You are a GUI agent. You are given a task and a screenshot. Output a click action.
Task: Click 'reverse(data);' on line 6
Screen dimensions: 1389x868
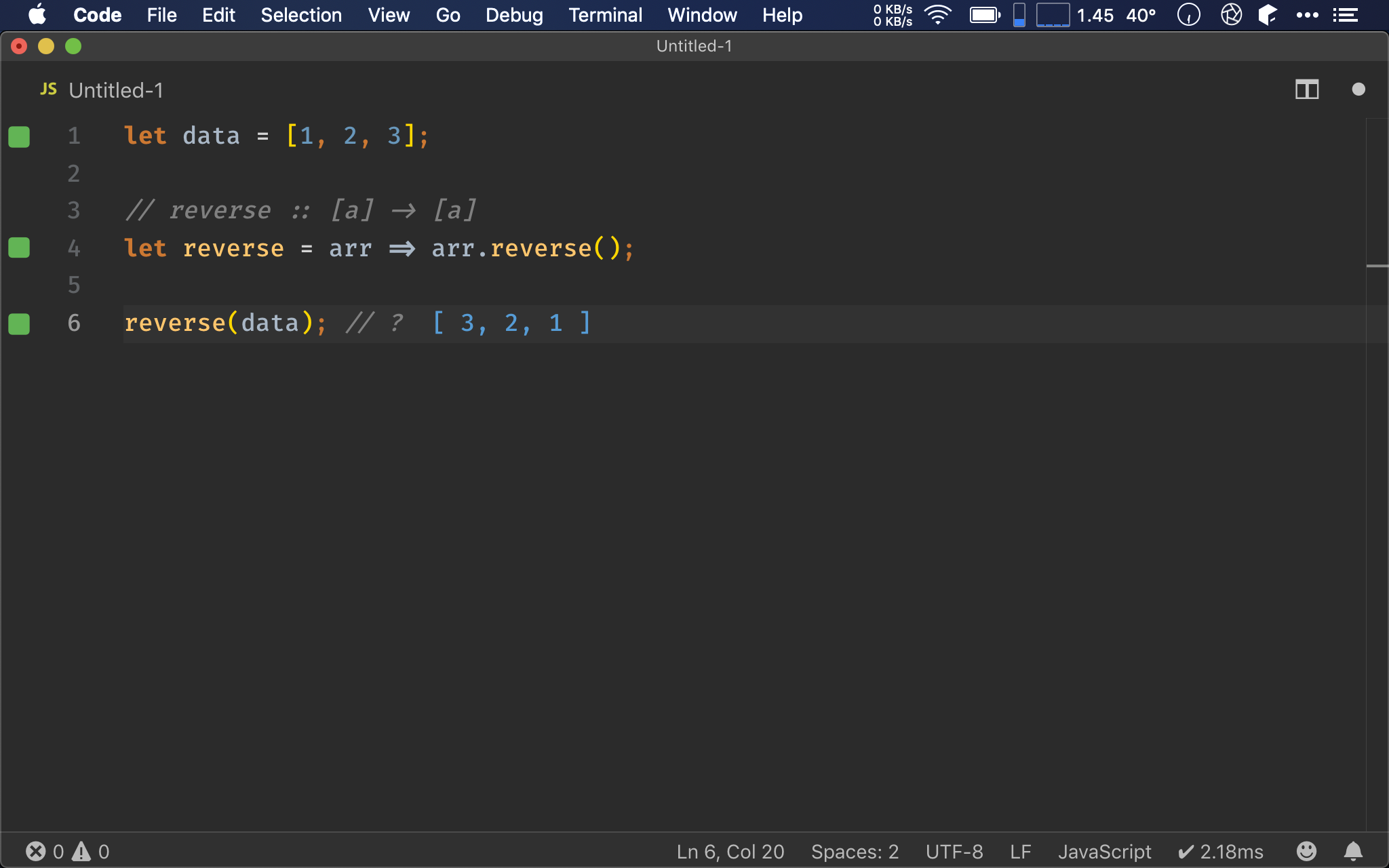pos(226,323)
